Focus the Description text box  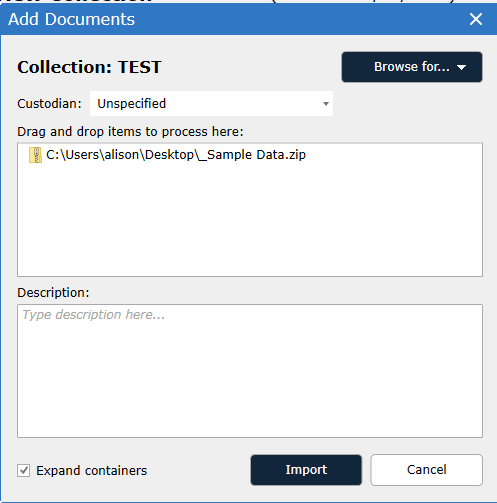250,371
